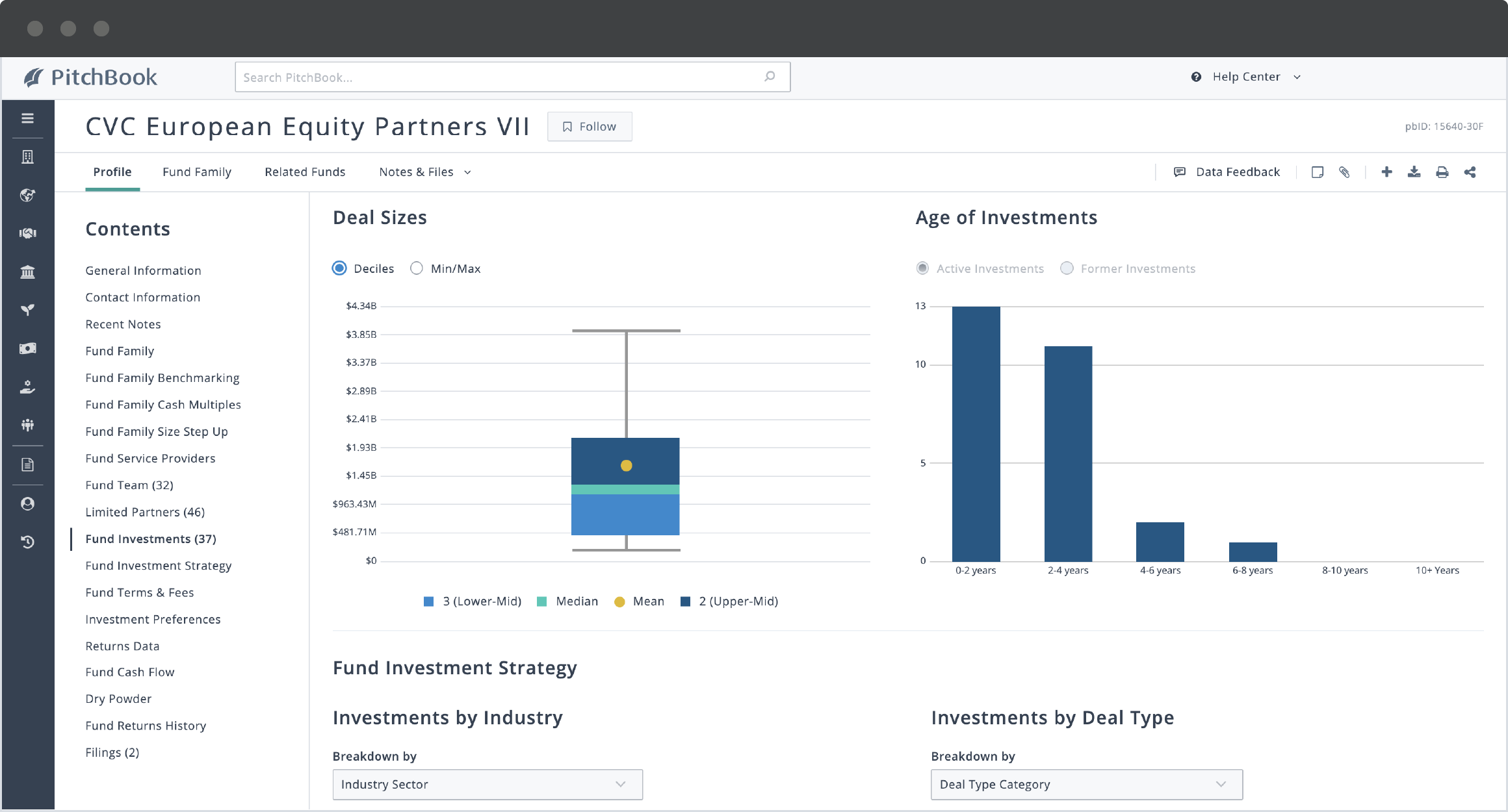Viewport: 1508px width, 812px height.
Task: Click the 2 (Upper-Mid) legend swatch
Action: pos(685,602)
